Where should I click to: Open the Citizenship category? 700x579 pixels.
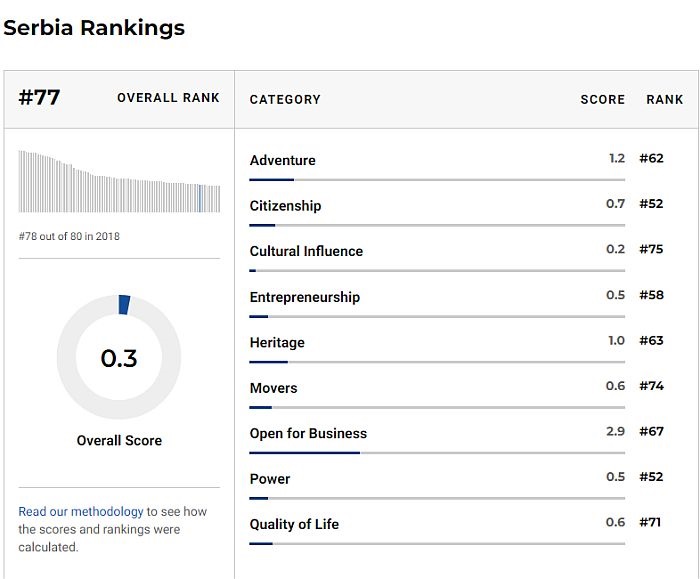click(286, 206)
